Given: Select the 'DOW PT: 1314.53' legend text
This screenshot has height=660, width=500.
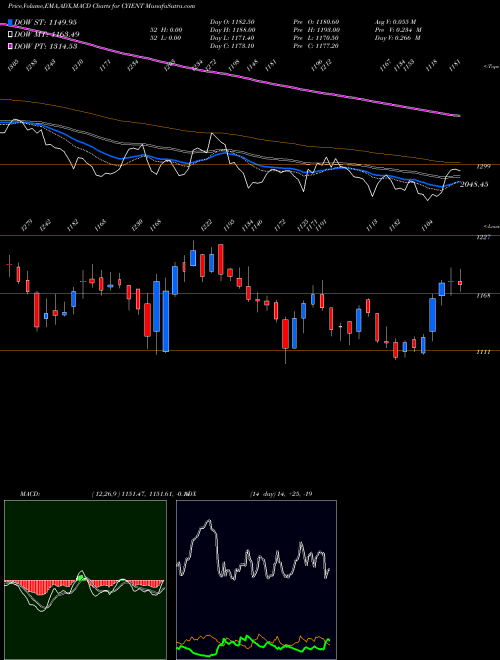Looking at the screenshot, I should click(x=46, y=46).
